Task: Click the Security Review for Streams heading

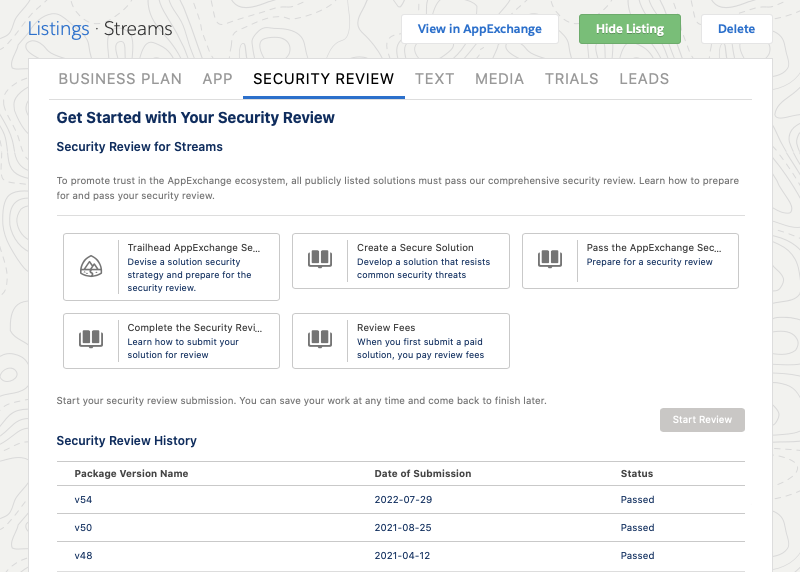Action: tap(139, 147)
